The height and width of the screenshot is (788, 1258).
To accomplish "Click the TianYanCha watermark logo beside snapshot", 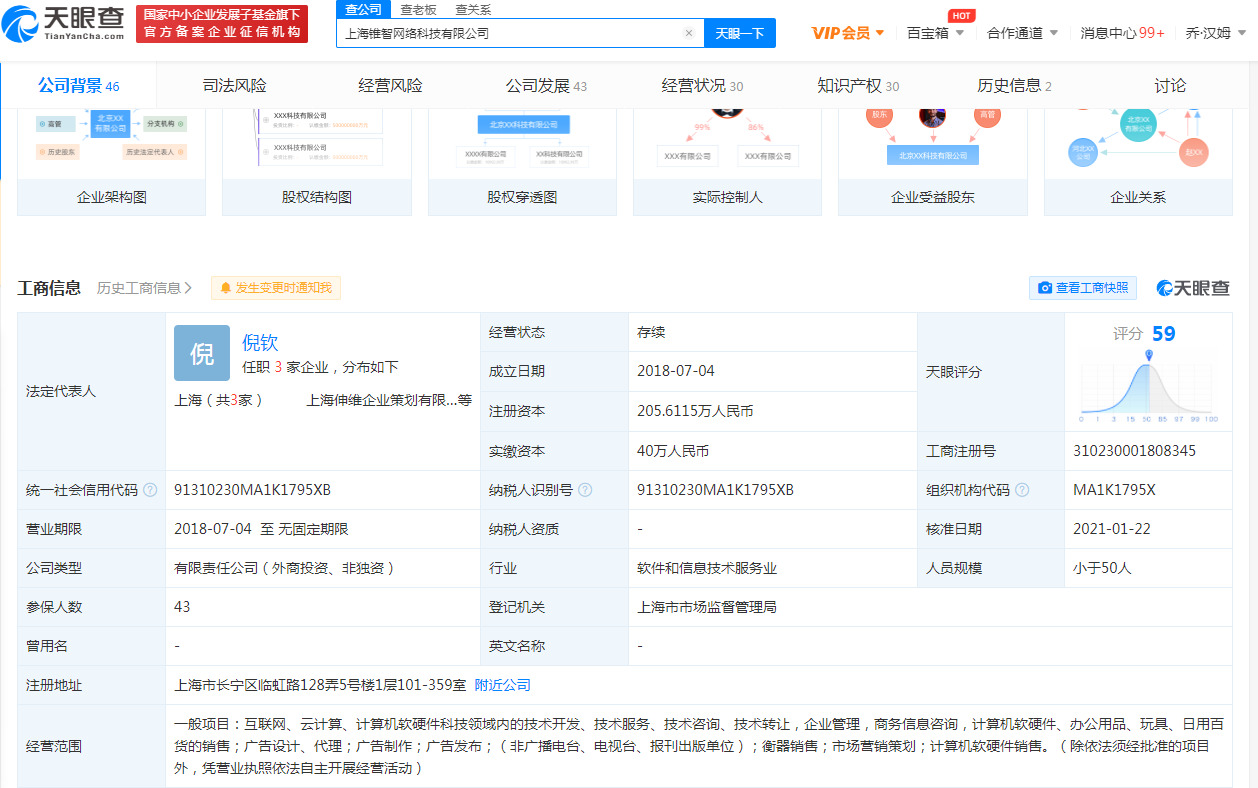I will point(1193,288).
